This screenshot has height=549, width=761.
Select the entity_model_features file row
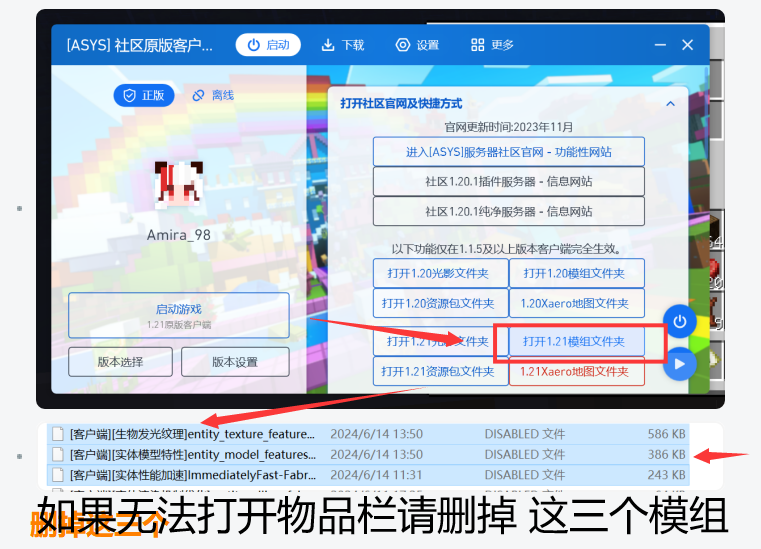(x=368, y=454)
